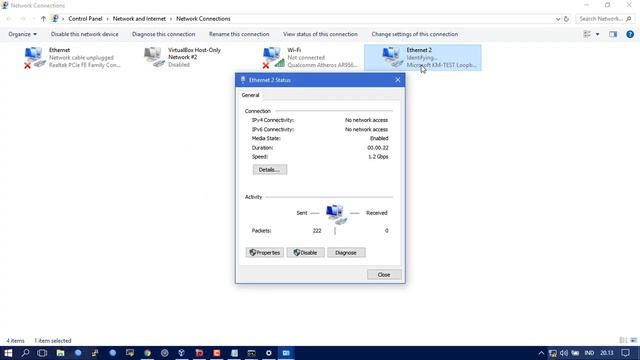The width and height of the screenshot is (640, 360).
Task: Navigate to Control Panel breadcrumb
Action: [85, 19]
